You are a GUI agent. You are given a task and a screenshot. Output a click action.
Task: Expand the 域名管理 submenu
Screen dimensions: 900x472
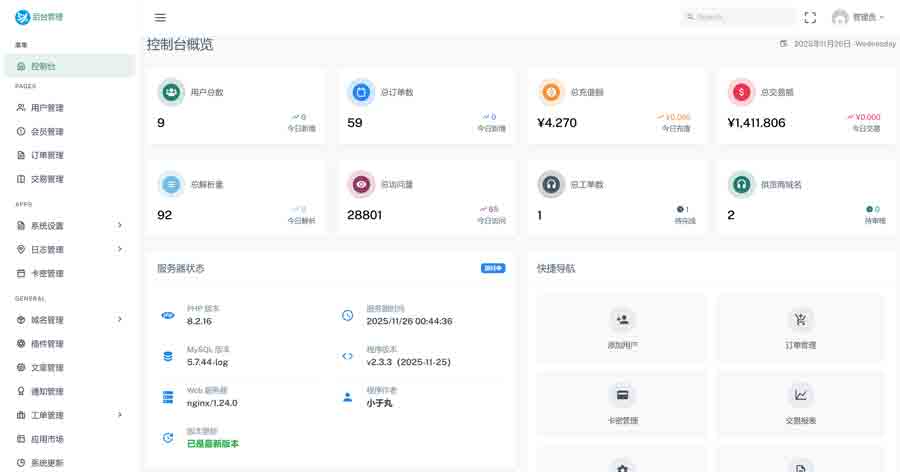pyautogui.click(x=68, y=320)
